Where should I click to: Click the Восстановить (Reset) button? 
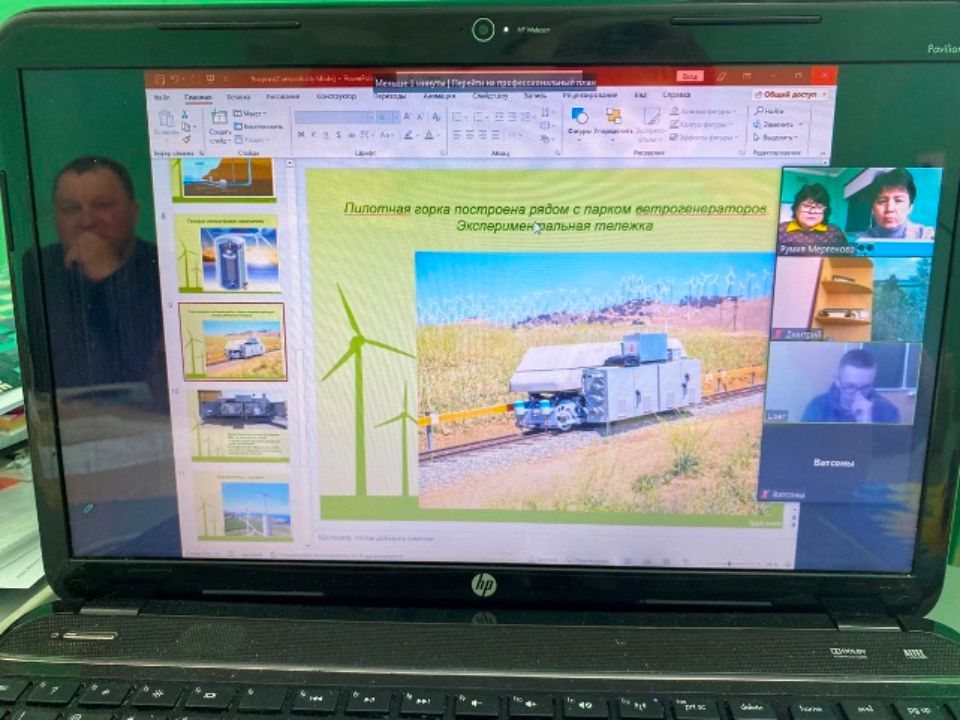[258, 127]
